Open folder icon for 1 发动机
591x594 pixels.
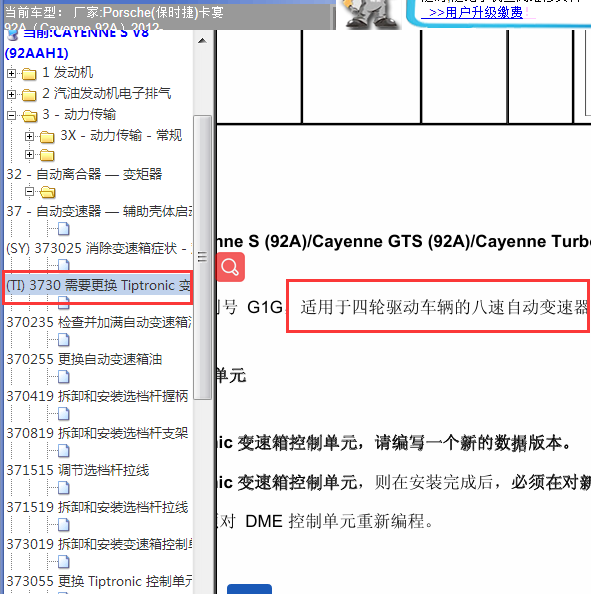click(x=29, y=73)
